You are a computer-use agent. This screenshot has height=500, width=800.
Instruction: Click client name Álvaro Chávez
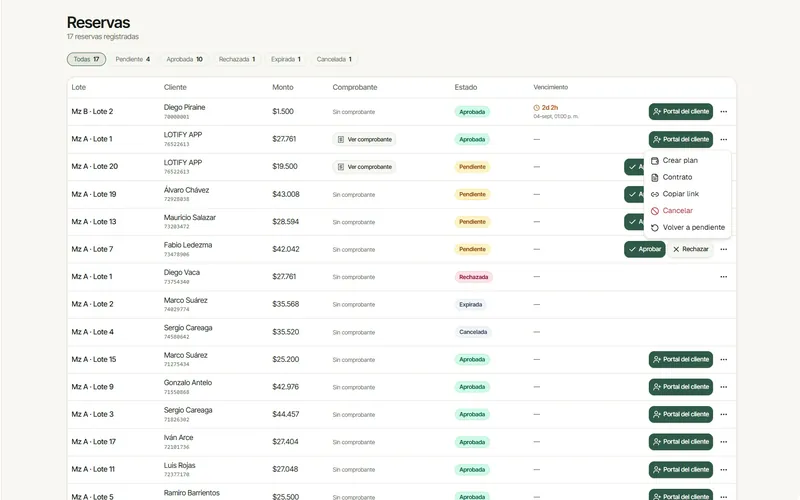pos(186,190)
